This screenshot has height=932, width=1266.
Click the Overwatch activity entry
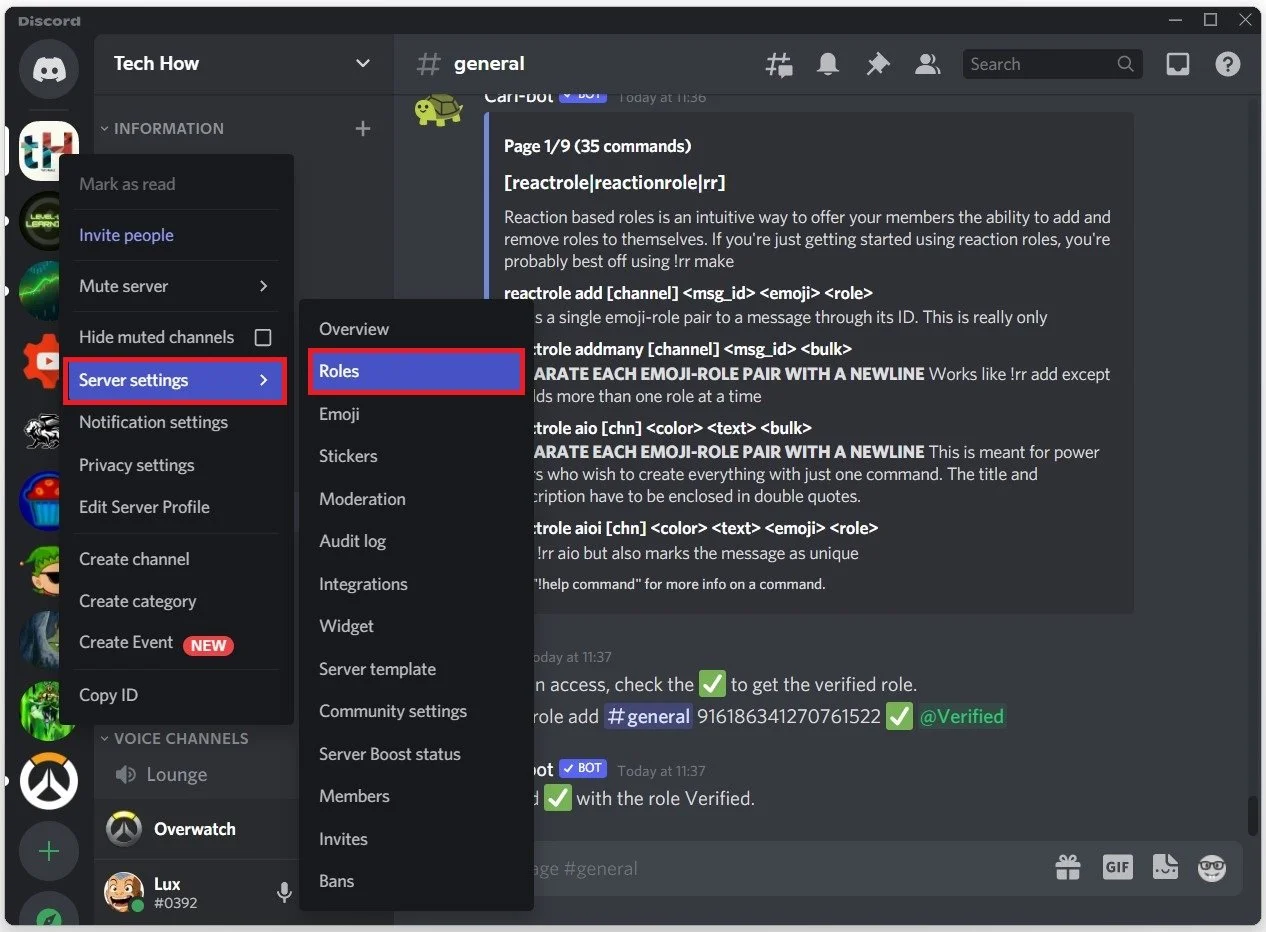click(x=195, y=829)
